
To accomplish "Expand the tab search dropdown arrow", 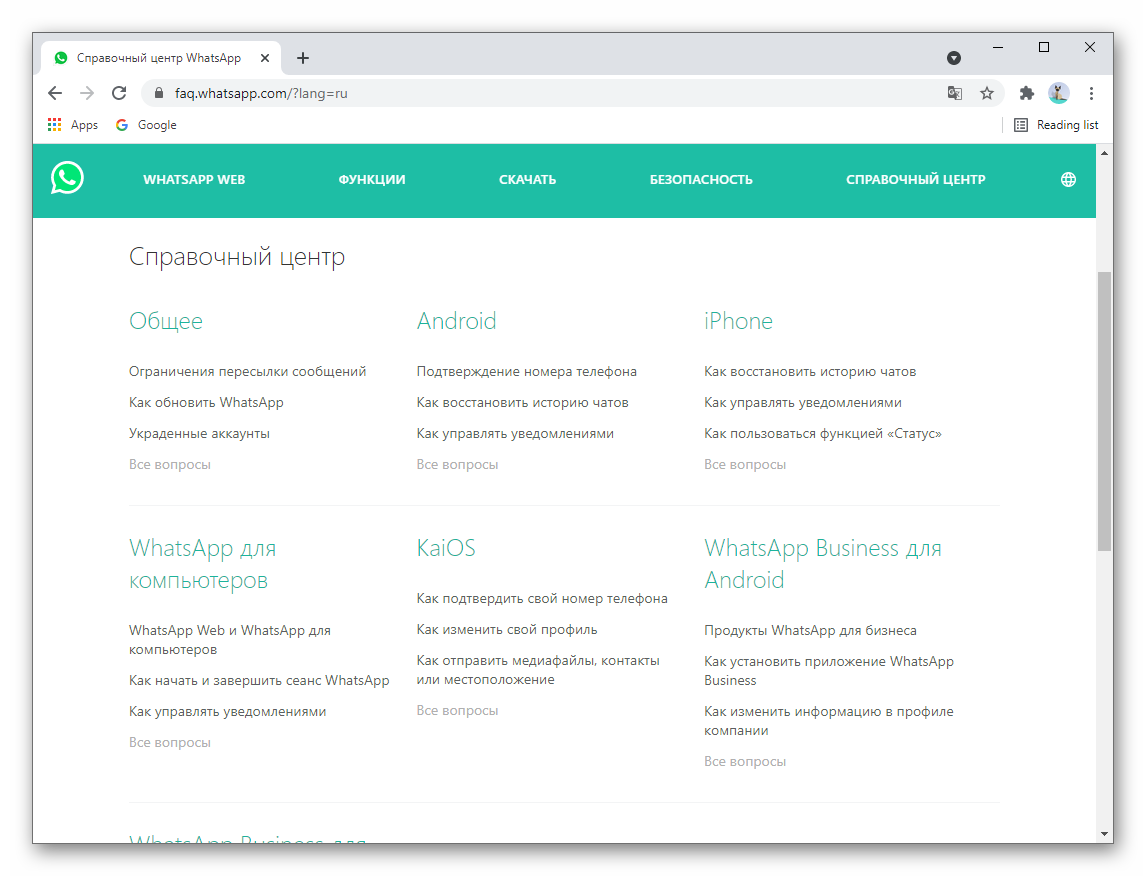I will 954,58.
